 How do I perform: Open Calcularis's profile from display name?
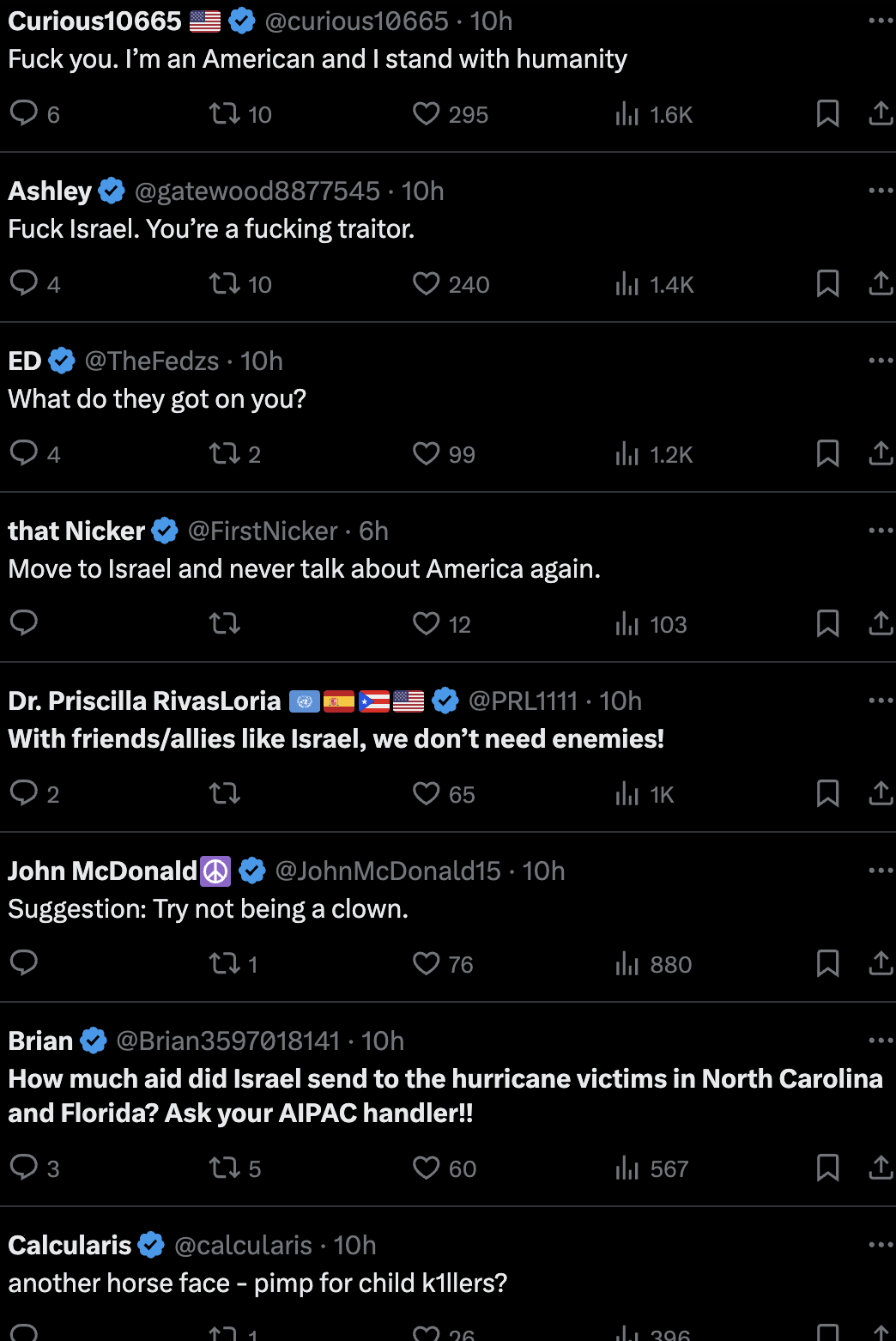click(x=70, y=1245)
